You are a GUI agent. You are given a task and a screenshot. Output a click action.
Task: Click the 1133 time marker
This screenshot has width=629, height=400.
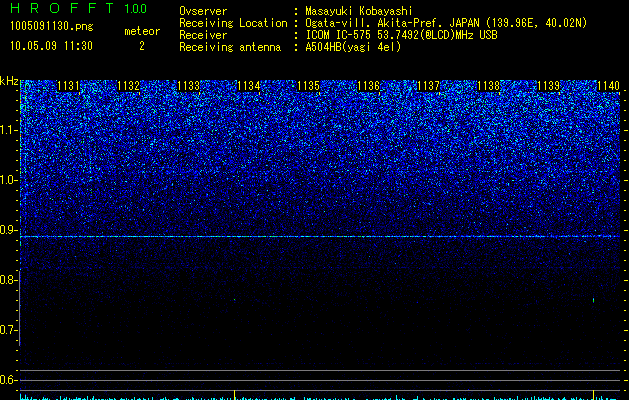pyautogui.click(x=188, y=86)
